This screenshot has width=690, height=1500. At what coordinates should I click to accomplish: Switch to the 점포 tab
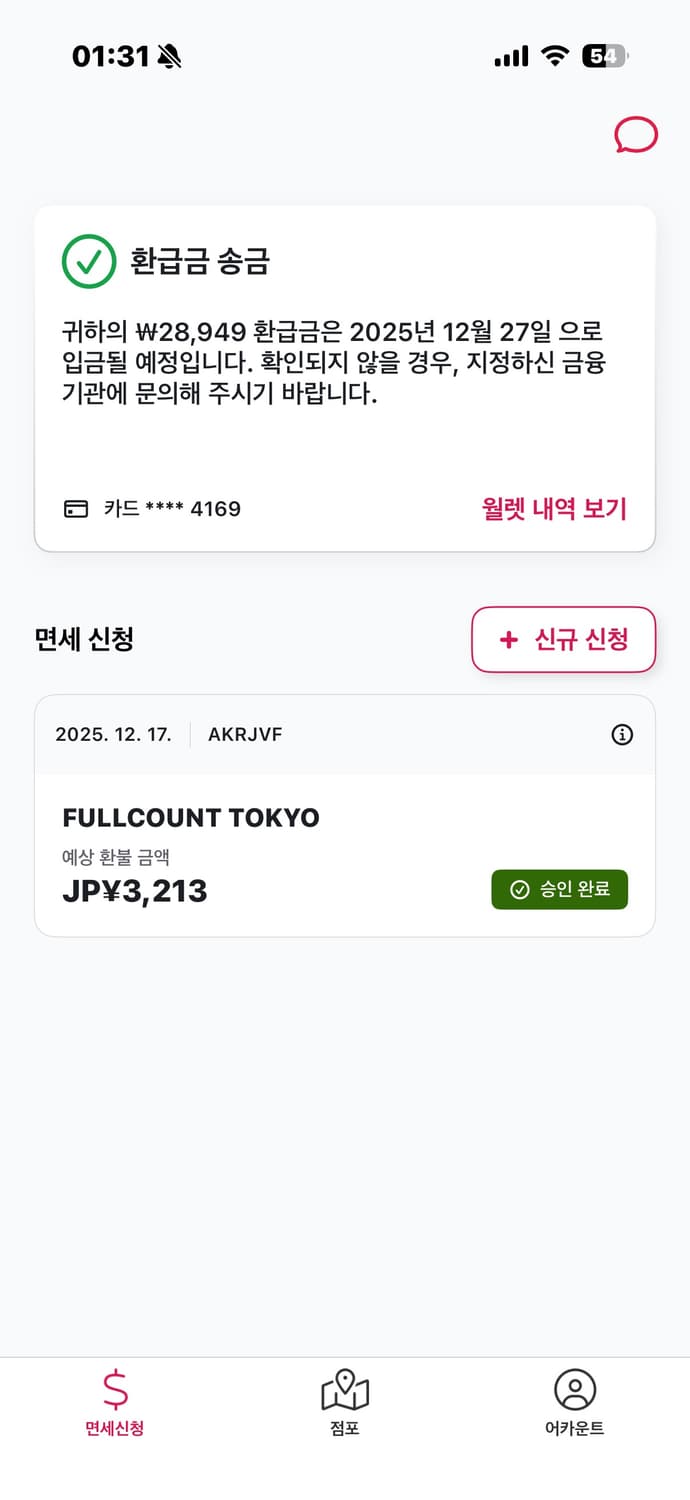pyautogui.click(x=344, y=1405)
